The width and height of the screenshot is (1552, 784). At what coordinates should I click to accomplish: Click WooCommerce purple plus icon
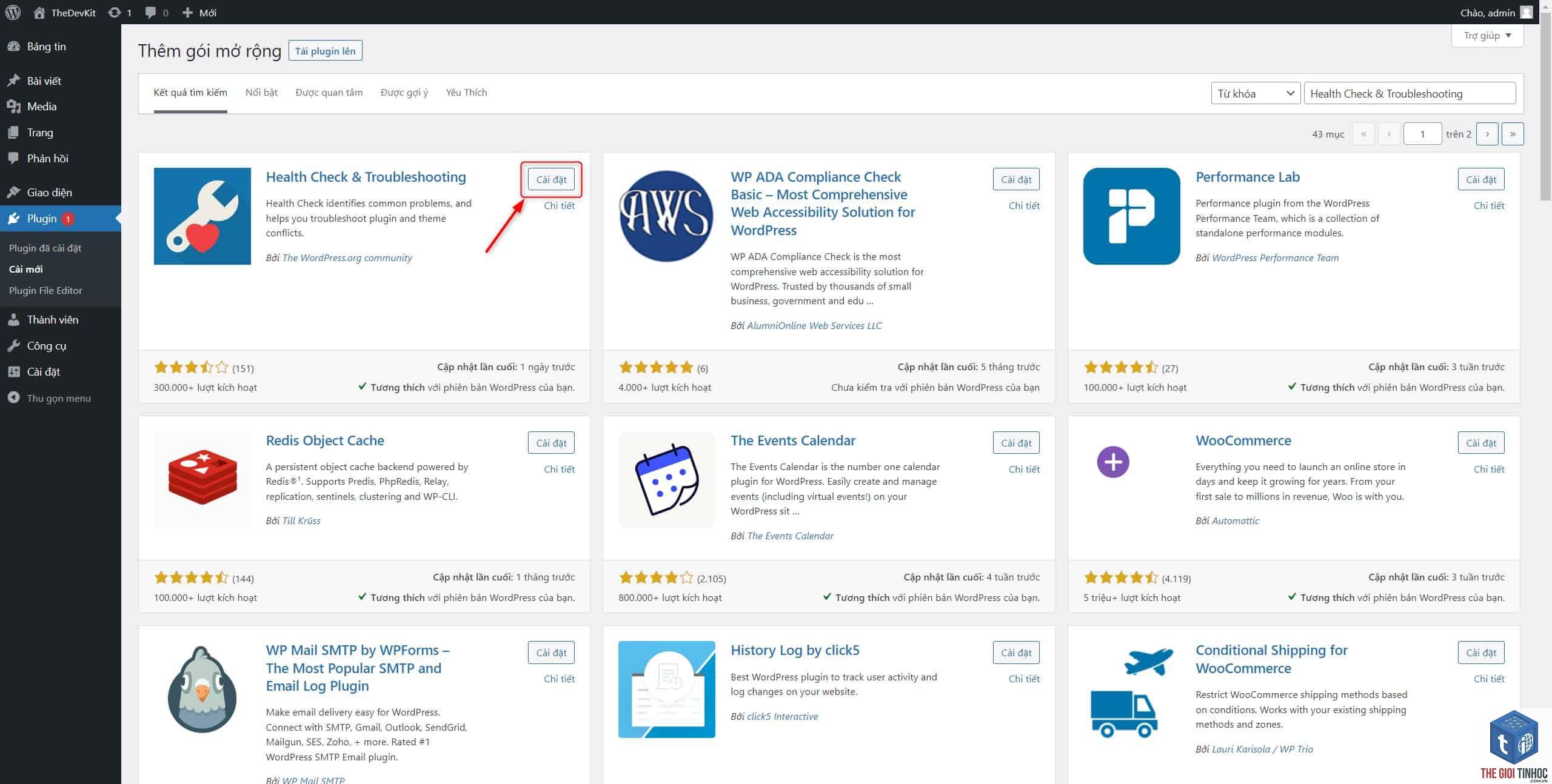point(1113,462)
